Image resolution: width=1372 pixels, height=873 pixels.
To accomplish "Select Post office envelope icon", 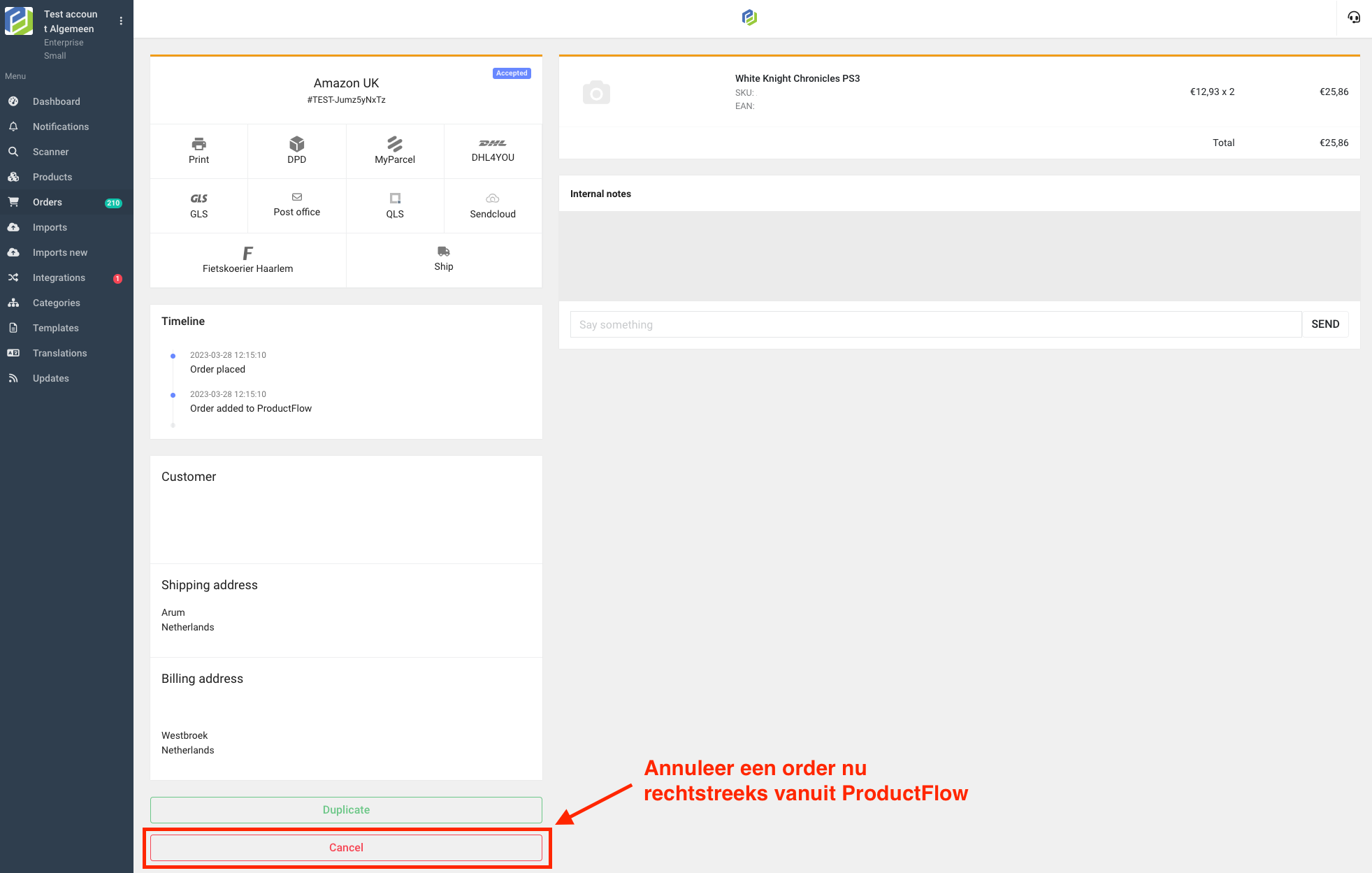I will coord(296,197).
